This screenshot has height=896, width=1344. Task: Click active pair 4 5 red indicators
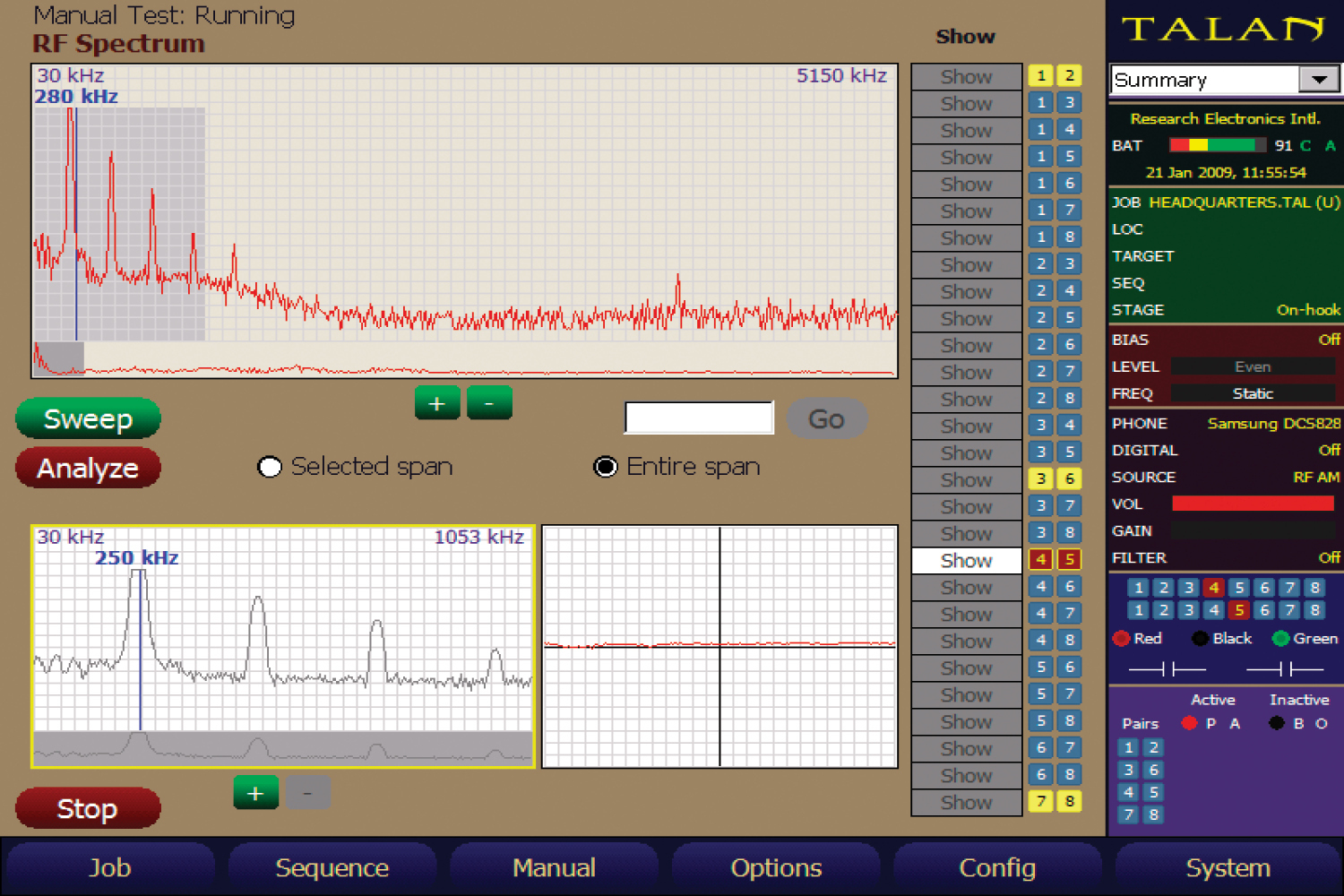pyautogui.click(x=1055, y=560)
